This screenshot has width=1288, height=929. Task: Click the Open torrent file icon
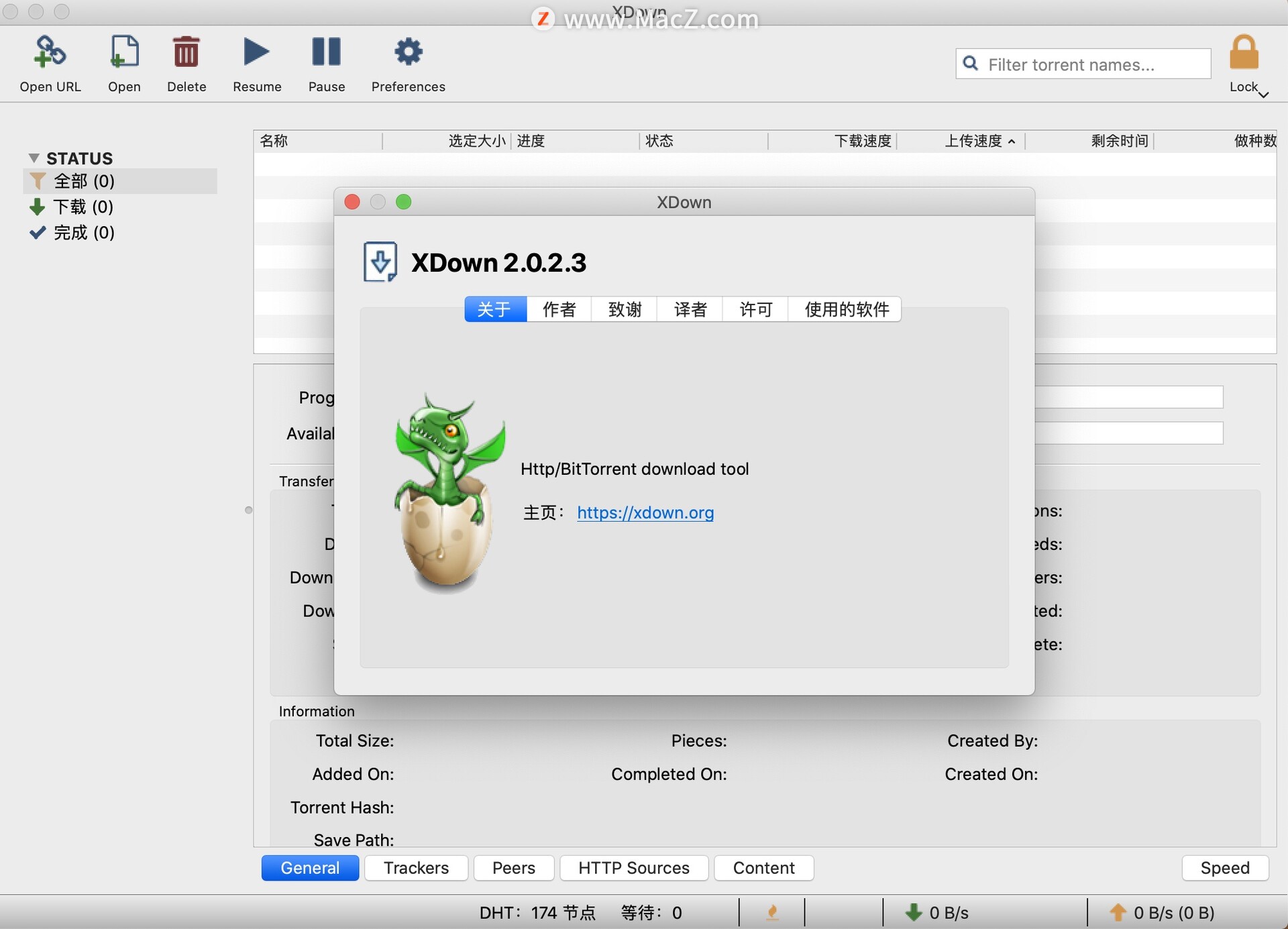[124, 52]
